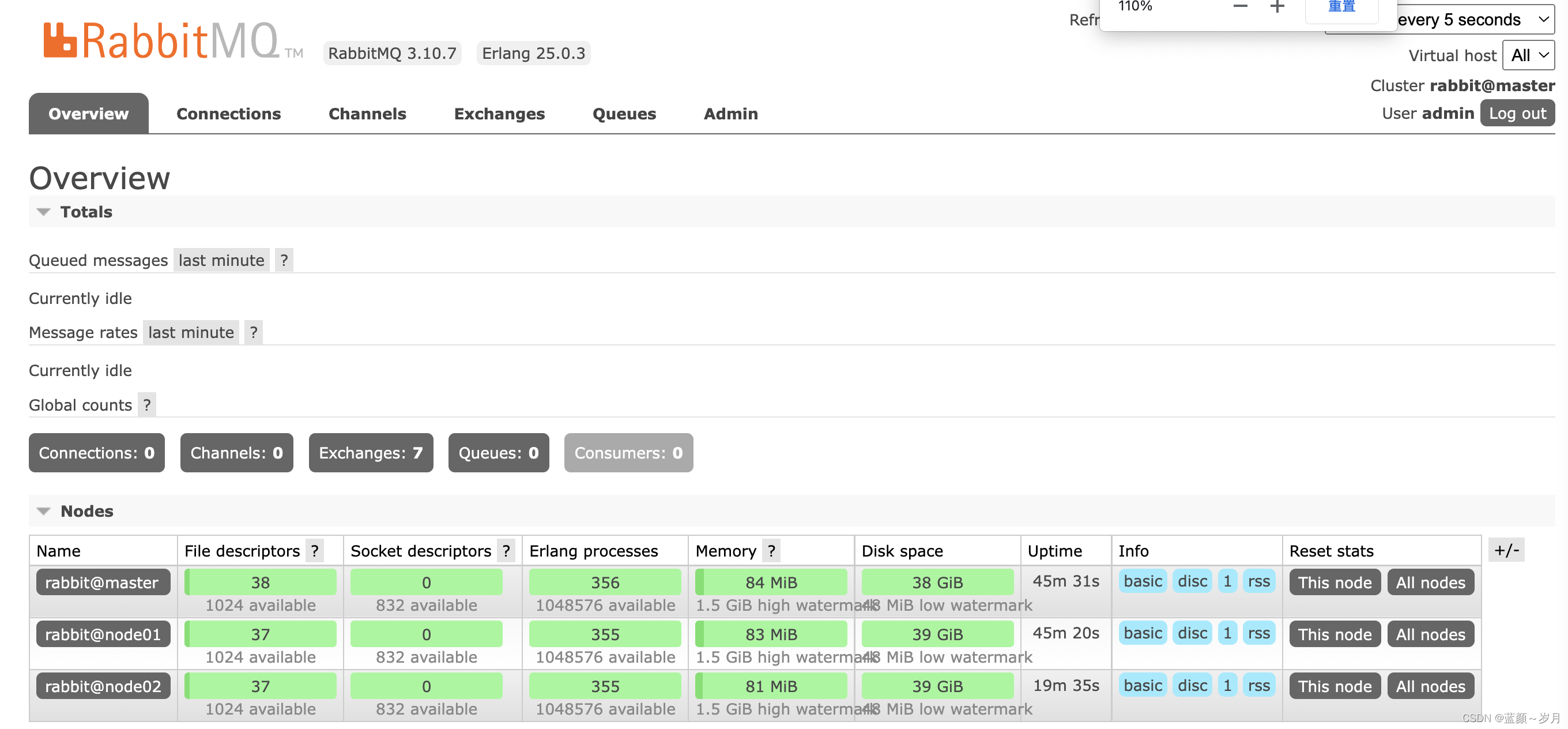
Task: Click the RabbitMQ 3.10.7 version label
Action: (392, 53)
